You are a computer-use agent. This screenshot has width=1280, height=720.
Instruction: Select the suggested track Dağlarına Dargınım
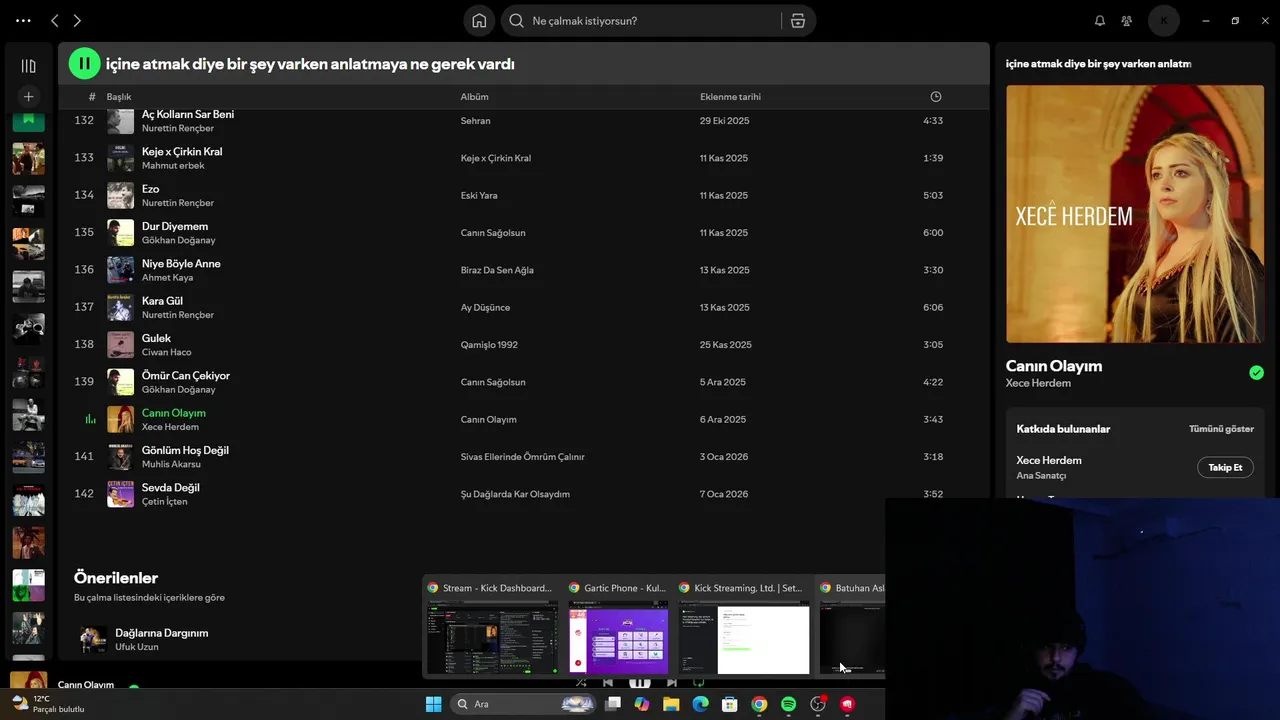161,633
